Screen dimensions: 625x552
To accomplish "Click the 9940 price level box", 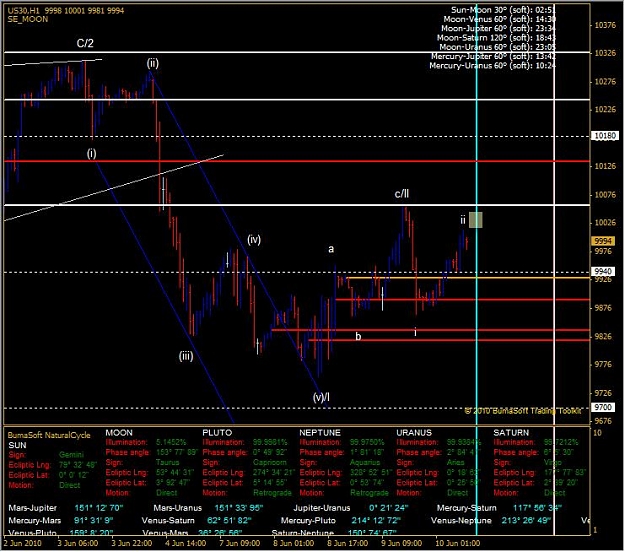I will (x=603, y=271).
